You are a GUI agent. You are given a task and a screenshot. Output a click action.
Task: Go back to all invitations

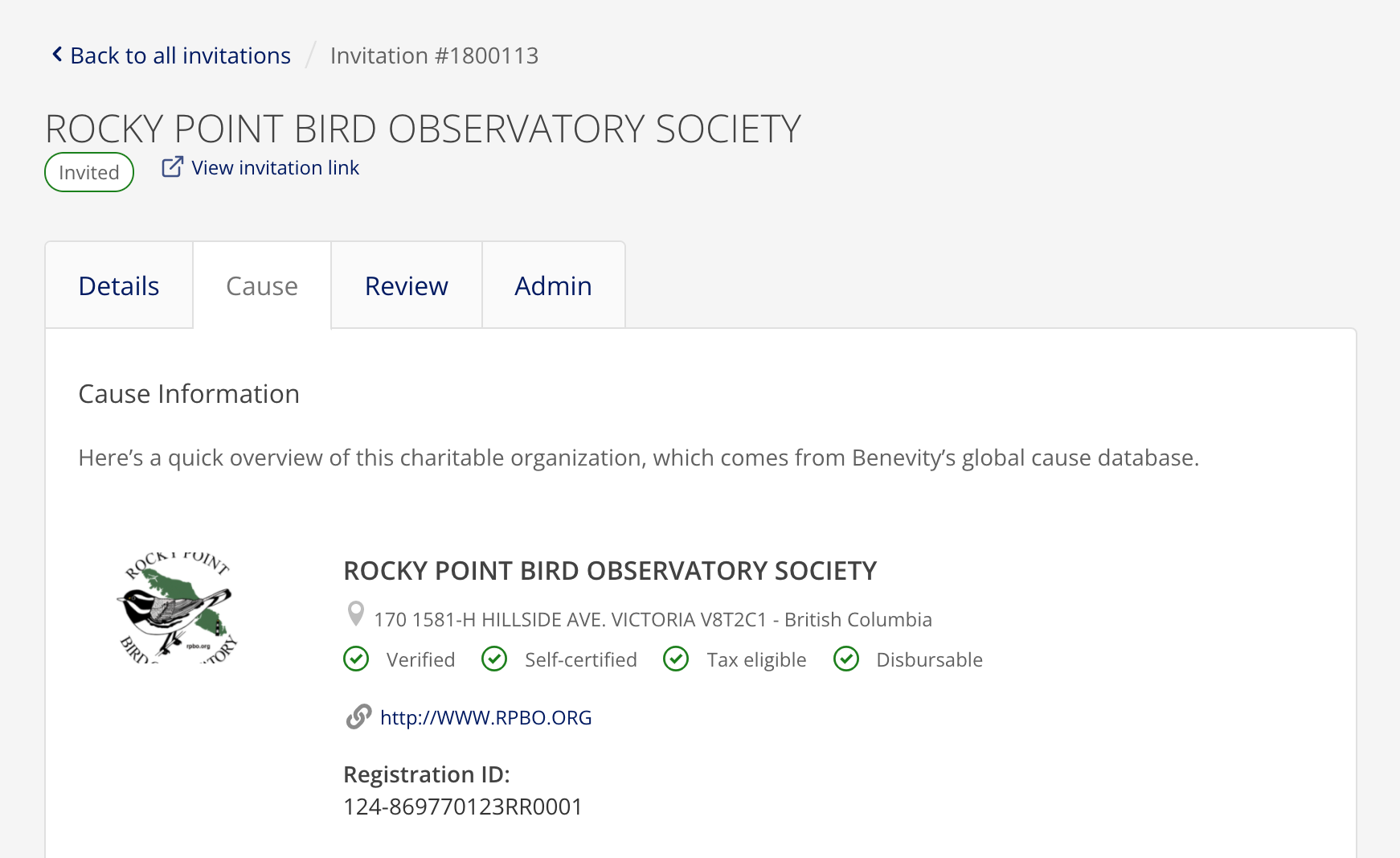(x=180, y=55)
